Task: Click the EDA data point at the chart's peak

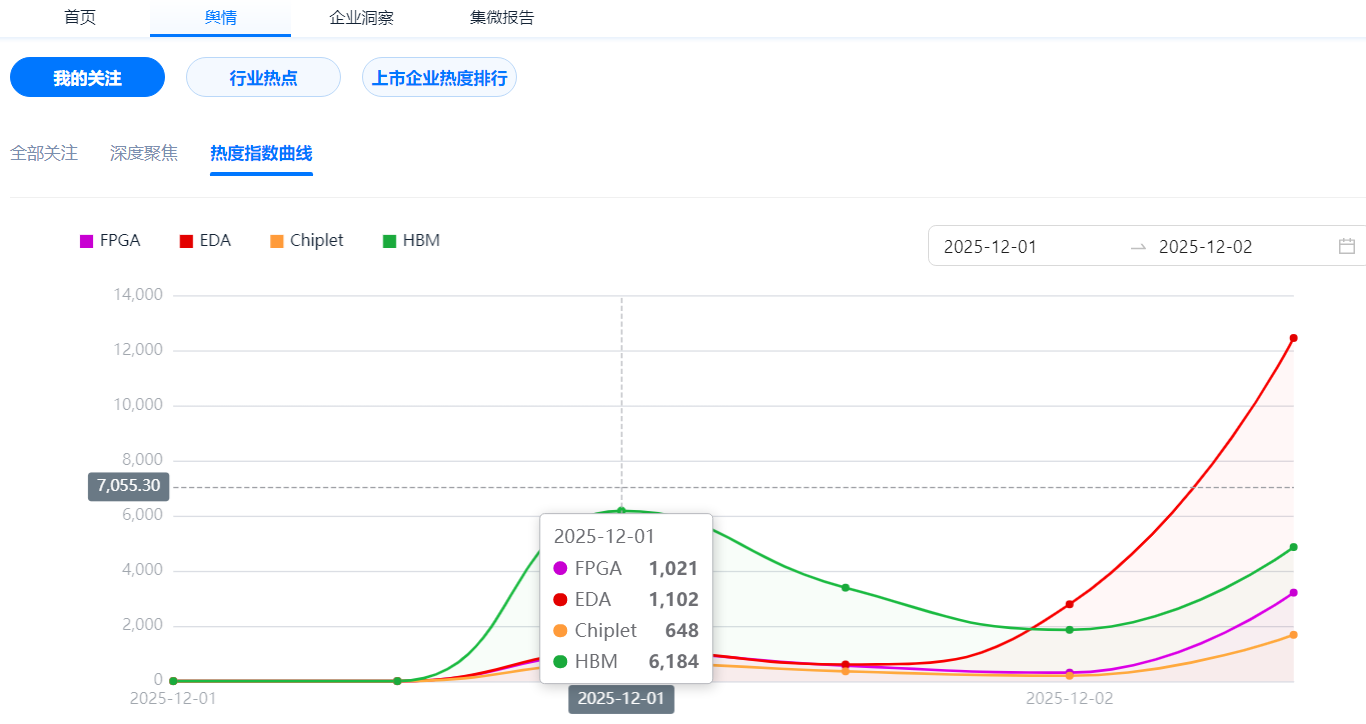Action: click(1293, 338)
